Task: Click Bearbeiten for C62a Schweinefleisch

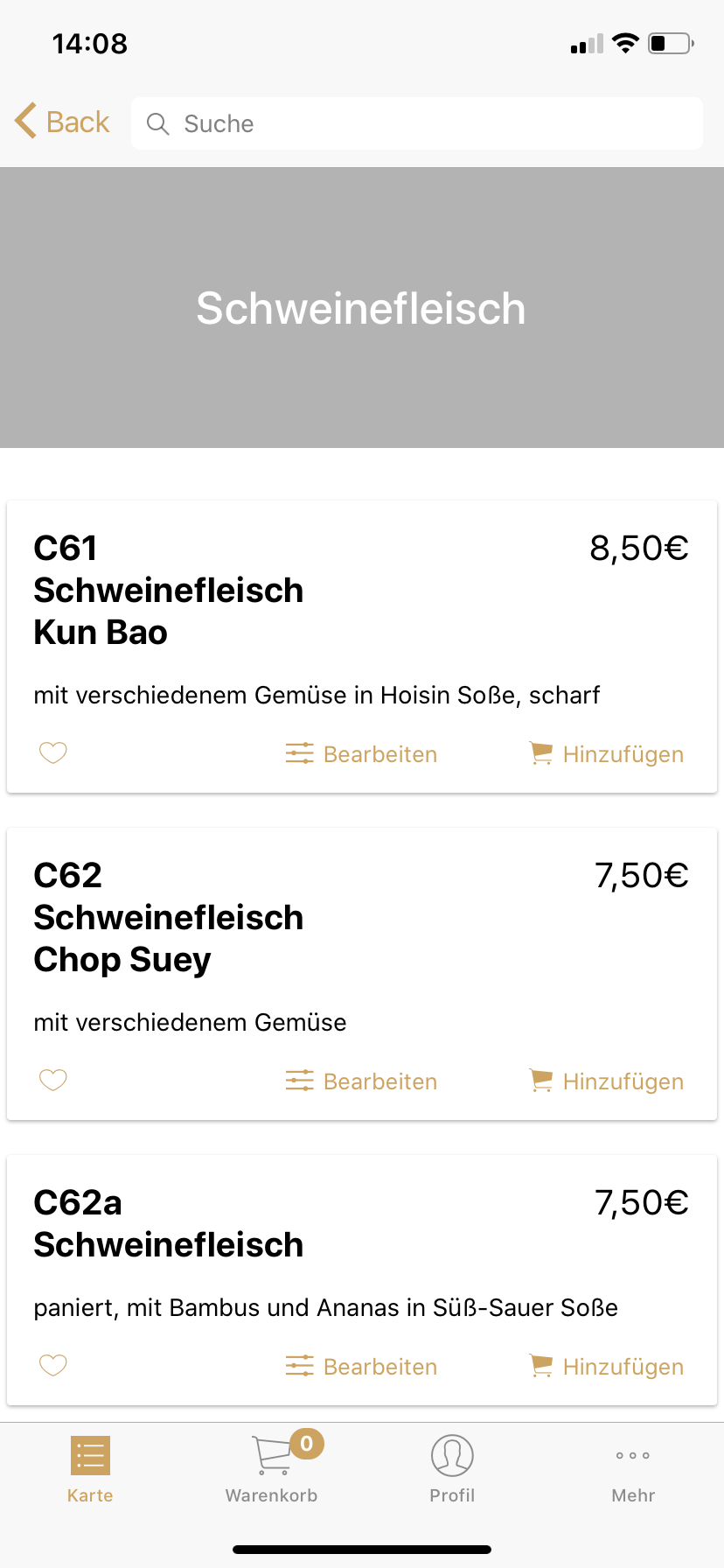Action: point(379,1367)
